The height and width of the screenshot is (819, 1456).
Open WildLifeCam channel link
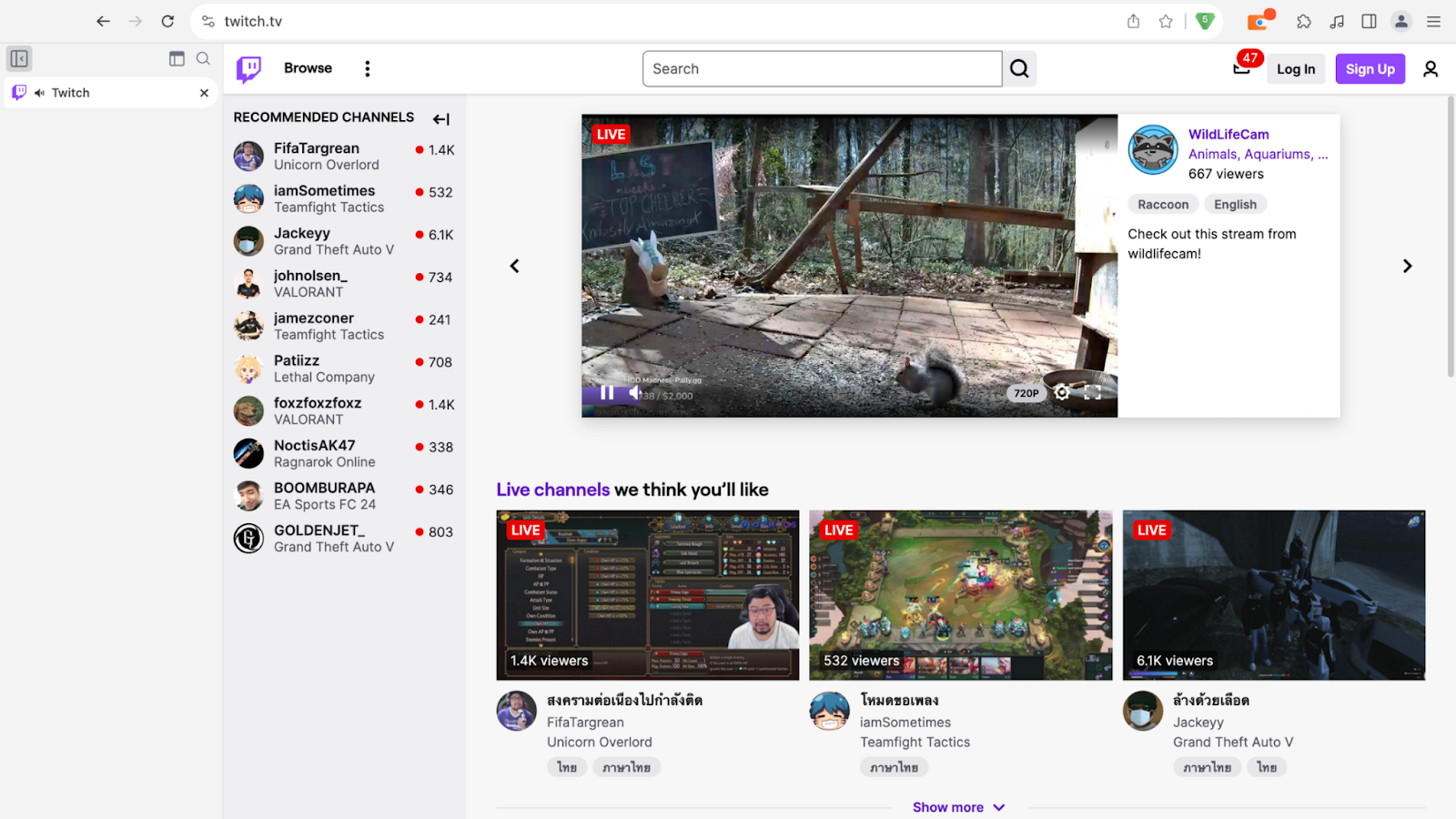tap(1228, 134)
